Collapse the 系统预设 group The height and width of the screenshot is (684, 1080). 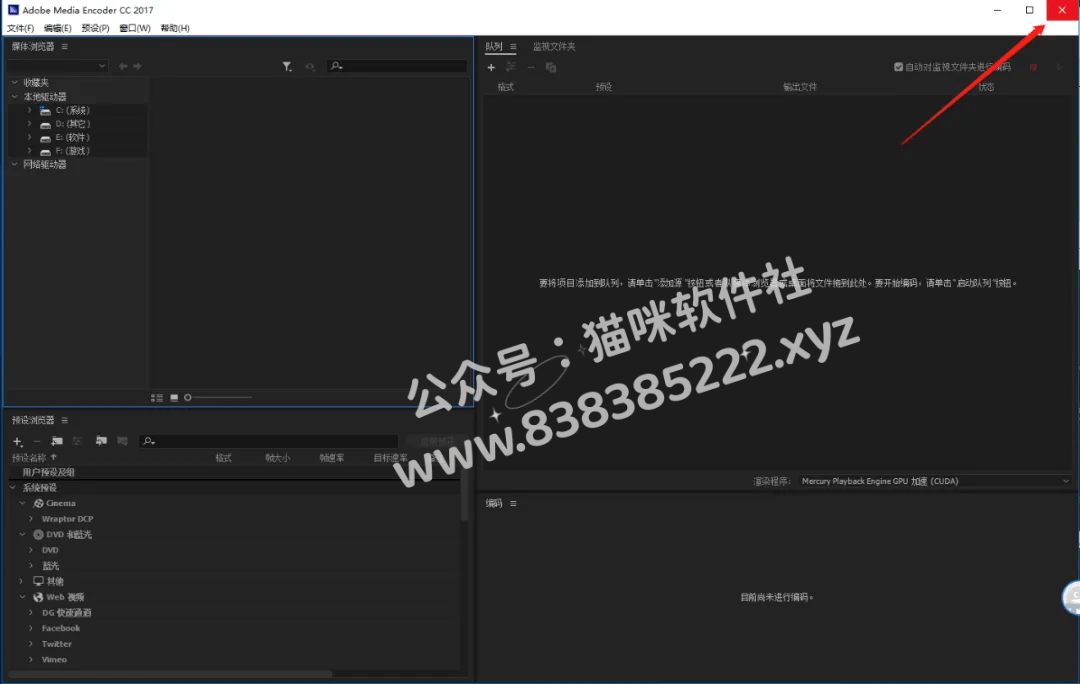click(13, 488)
